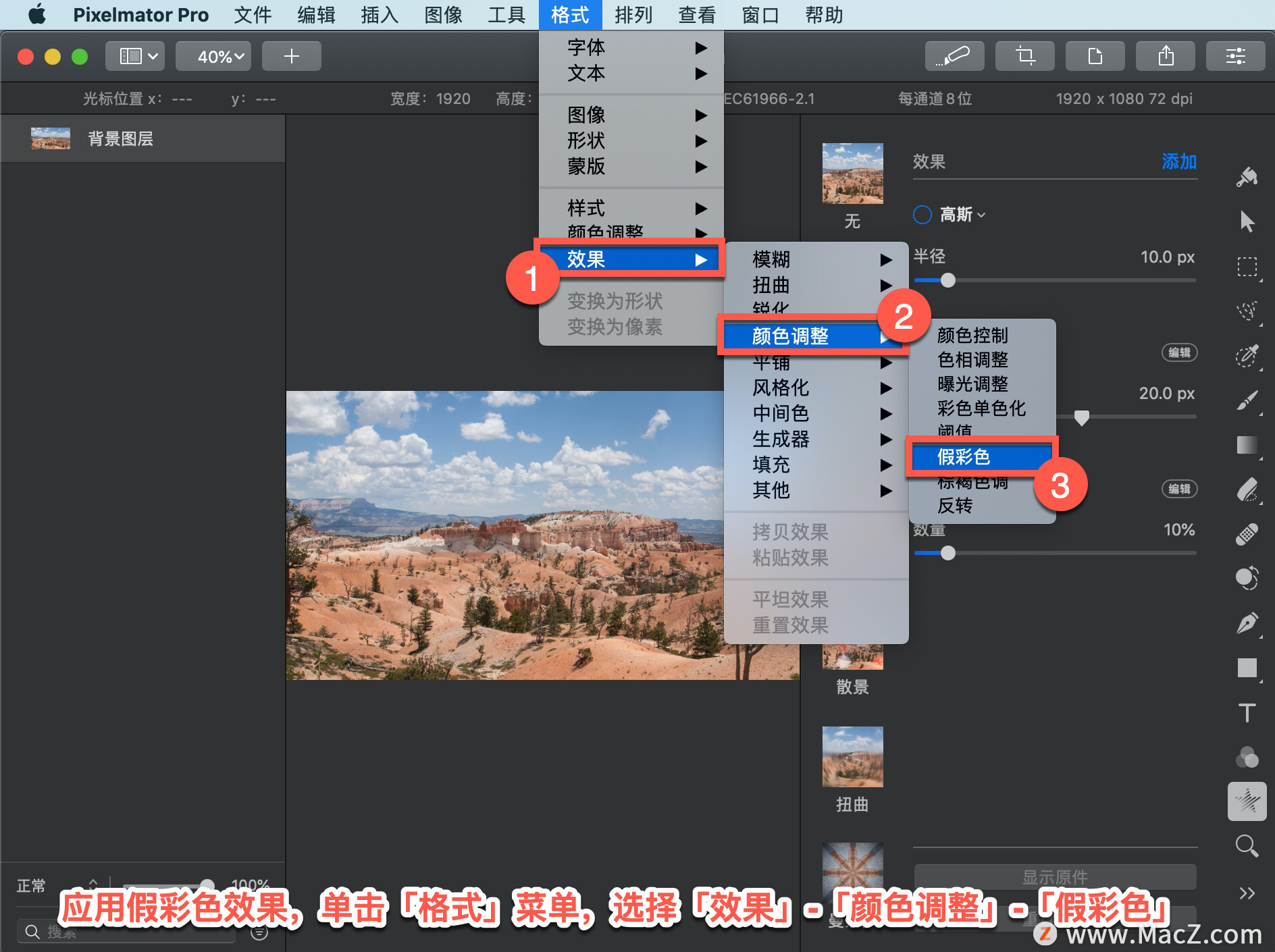
Task: Toggle the 高斯 effect circle checkbox
Action: pos(922,215)
